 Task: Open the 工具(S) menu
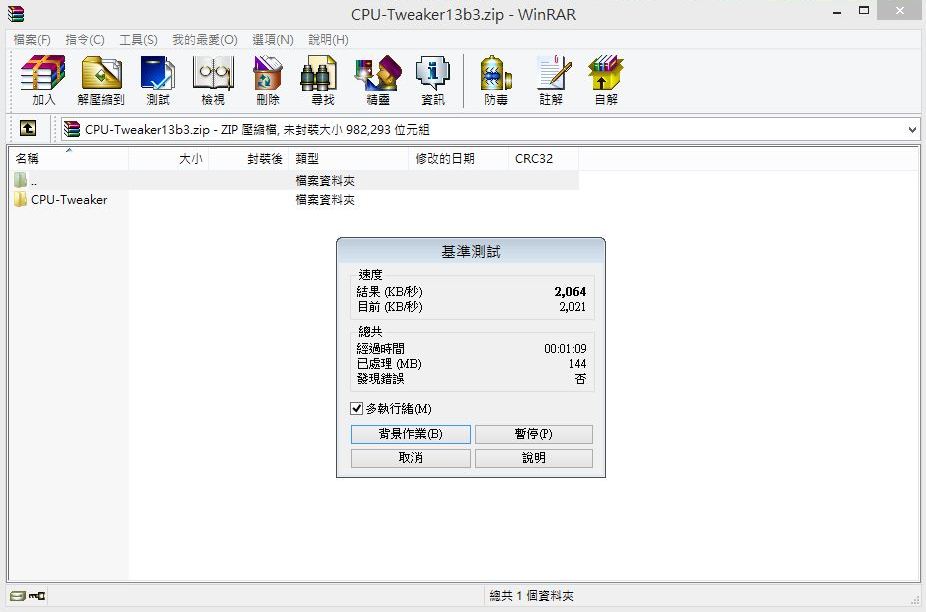[x=138, y=40]
